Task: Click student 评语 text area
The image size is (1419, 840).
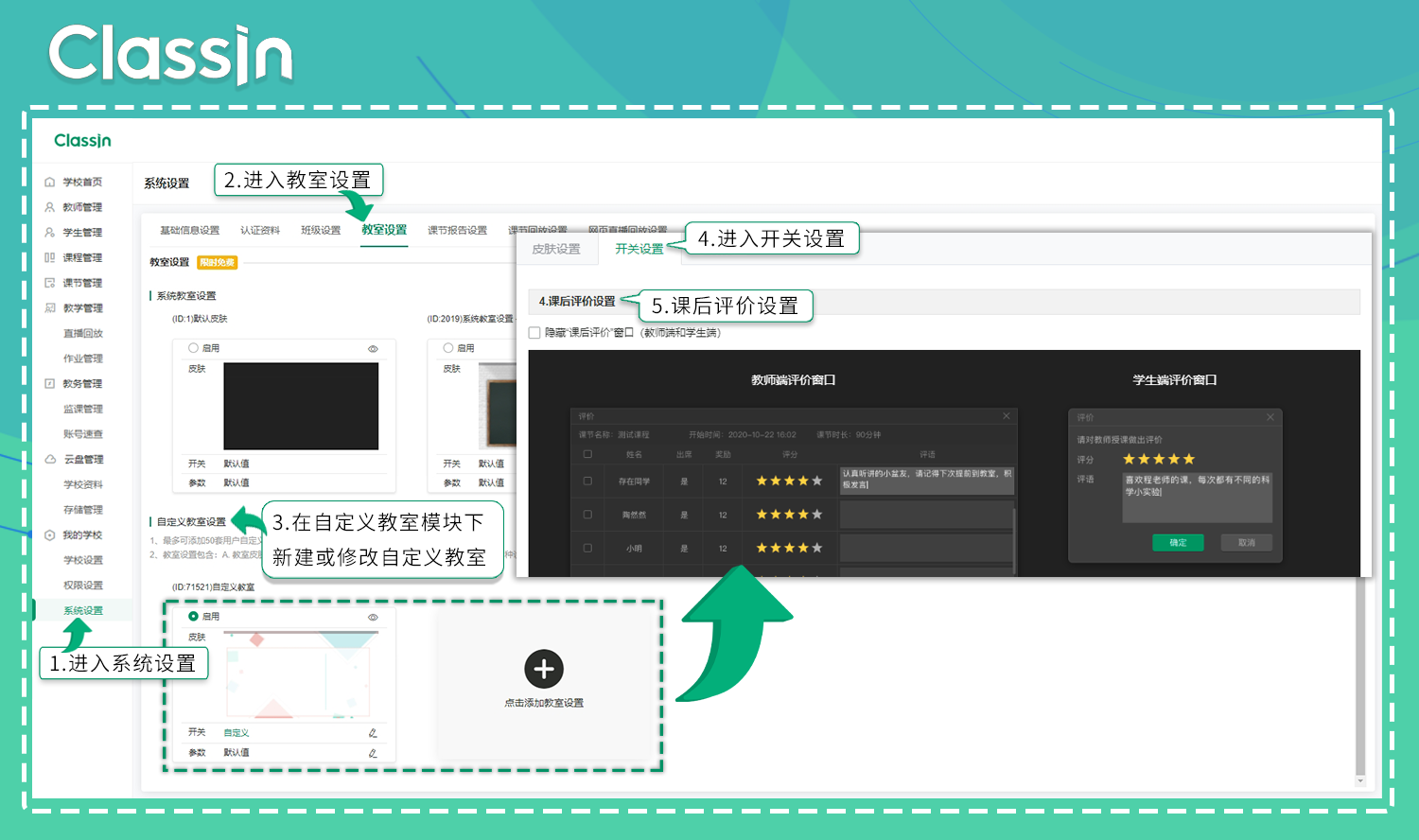Action: point(1198,498)
